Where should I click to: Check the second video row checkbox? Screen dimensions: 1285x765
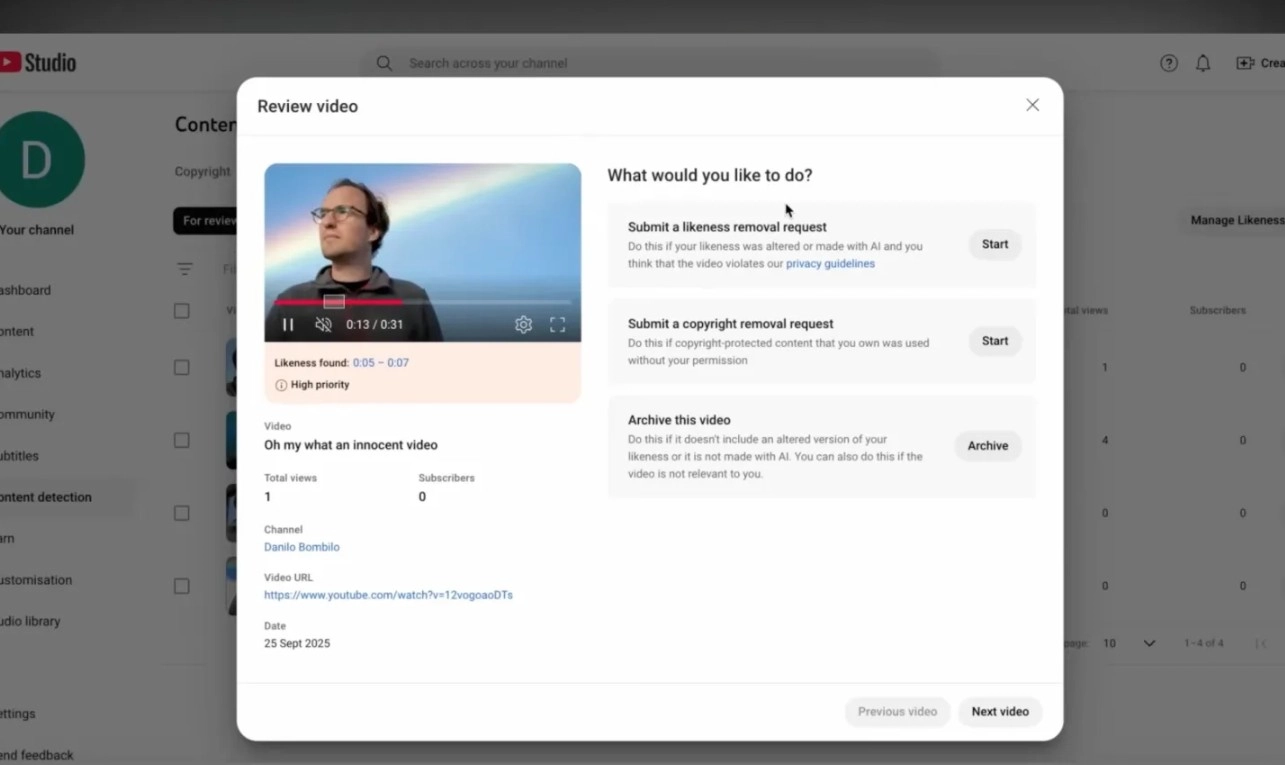182,440
